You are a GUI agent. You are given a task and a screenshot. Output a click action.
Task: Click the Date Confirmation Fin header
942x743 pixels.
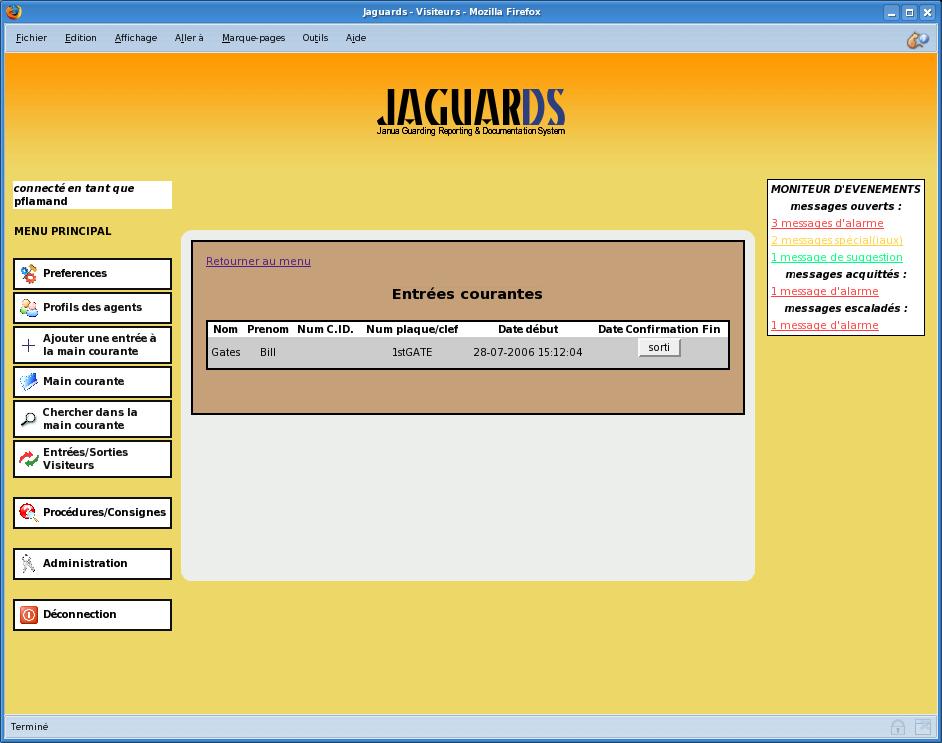[659, 329]
